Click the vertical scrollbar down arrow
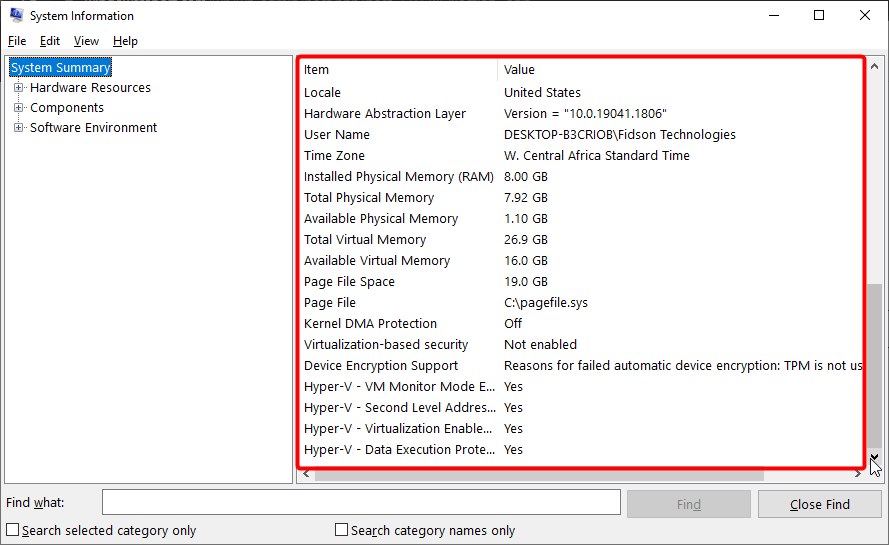 (874, 457)
